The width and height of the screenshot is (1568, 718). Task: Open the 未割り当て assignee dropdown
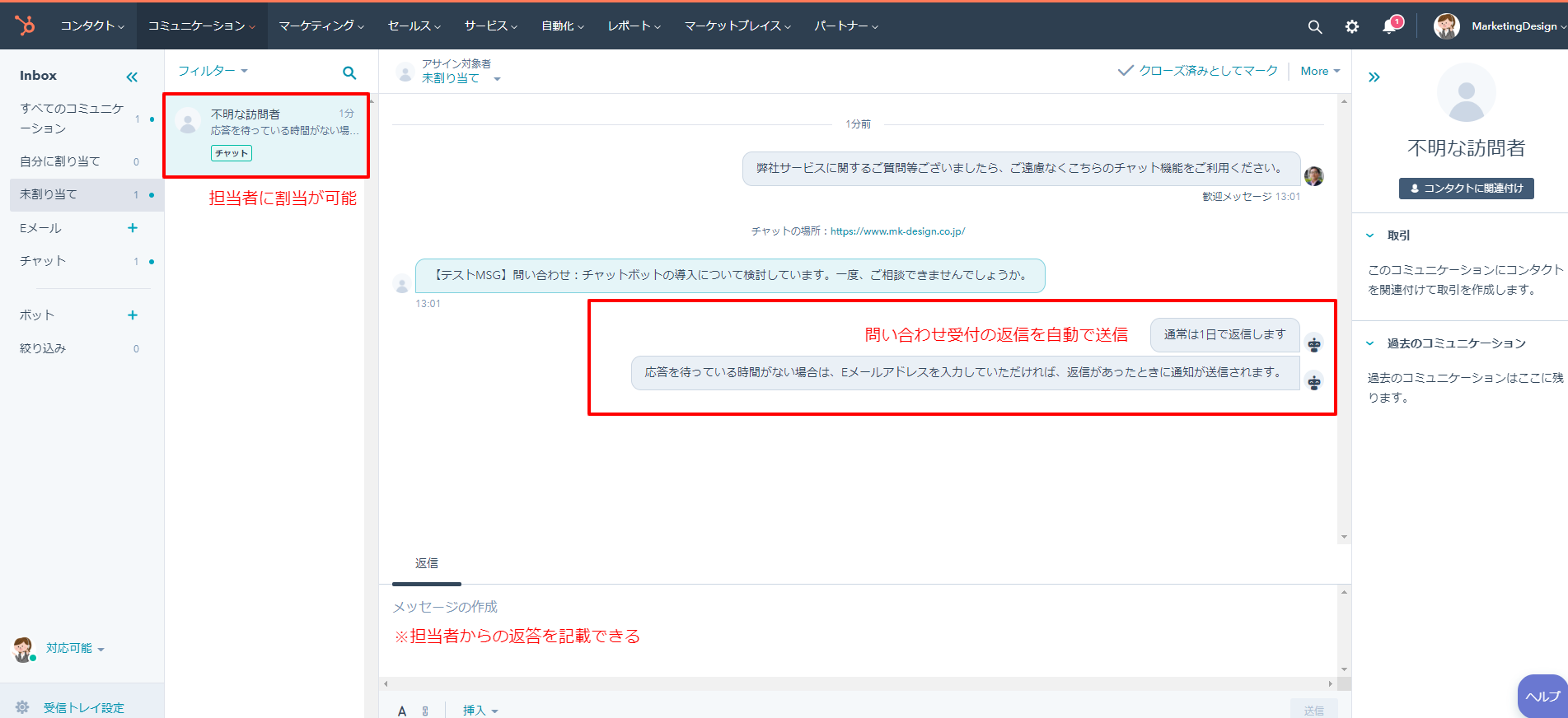coord(461,78)
